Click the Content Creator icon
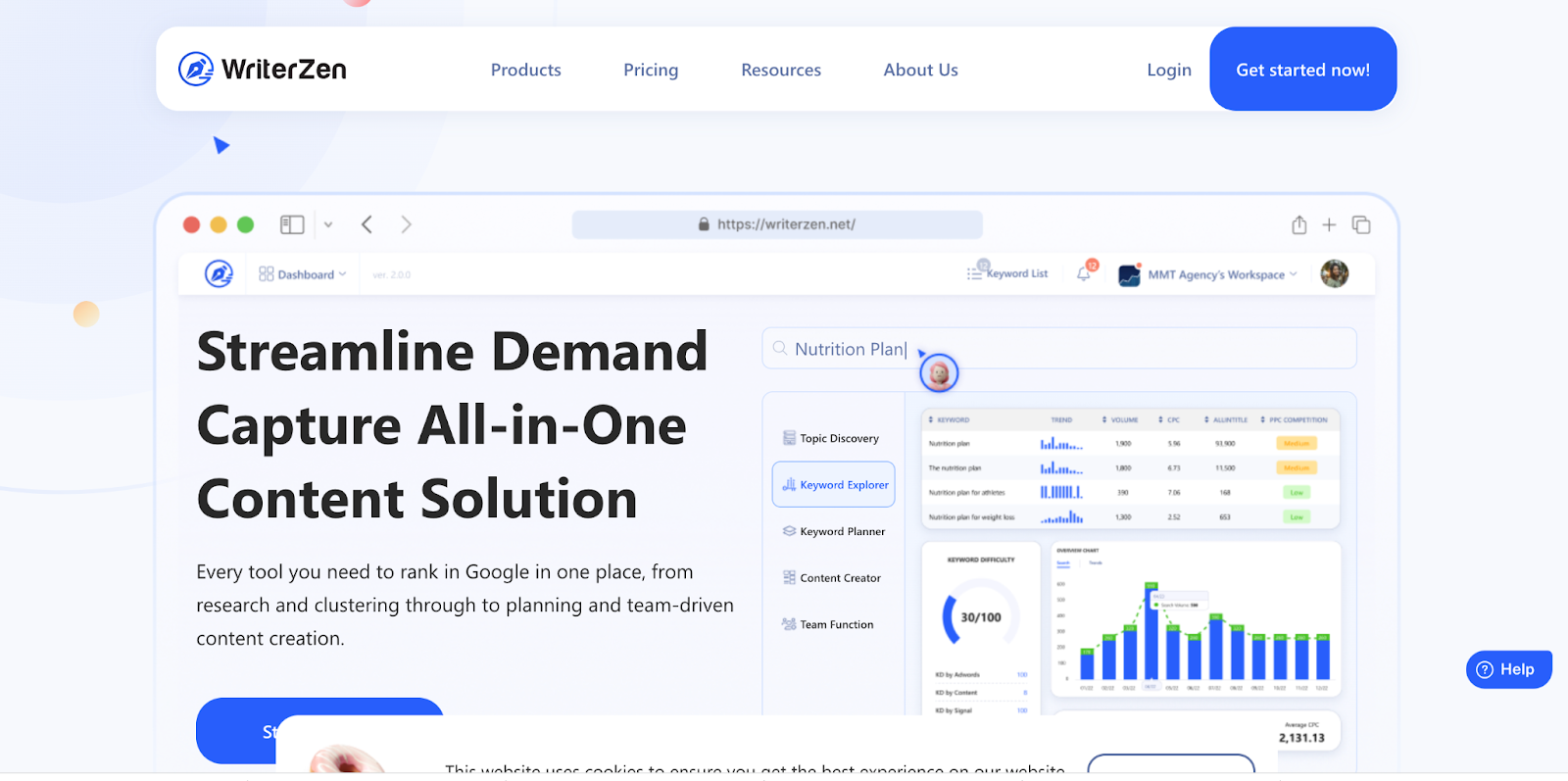The image size is (1568, 781). click(x=789, y=578)
